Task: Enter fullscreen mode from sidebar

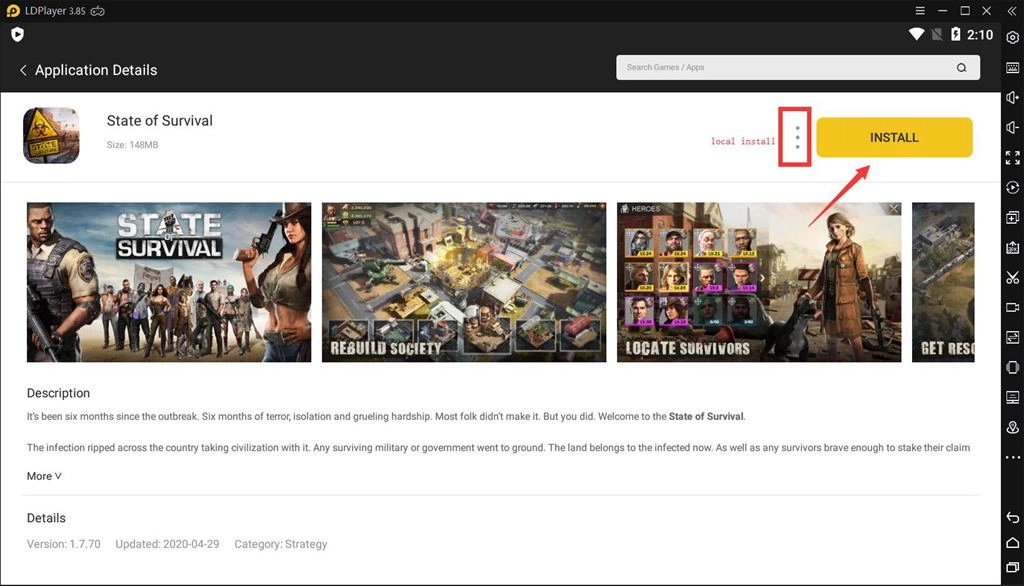Action: (x=1012, y=157)
